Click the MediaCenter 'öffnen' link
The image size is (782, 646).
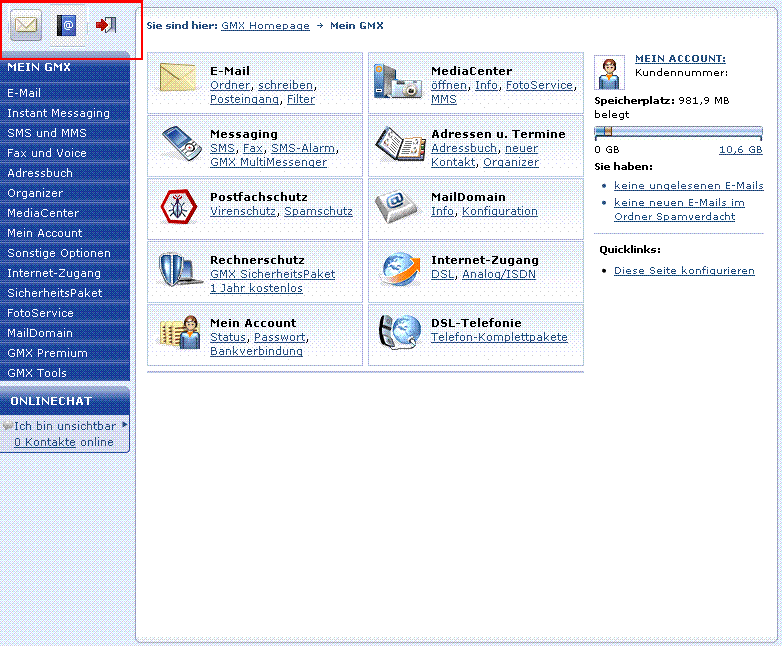pos(449,85)
